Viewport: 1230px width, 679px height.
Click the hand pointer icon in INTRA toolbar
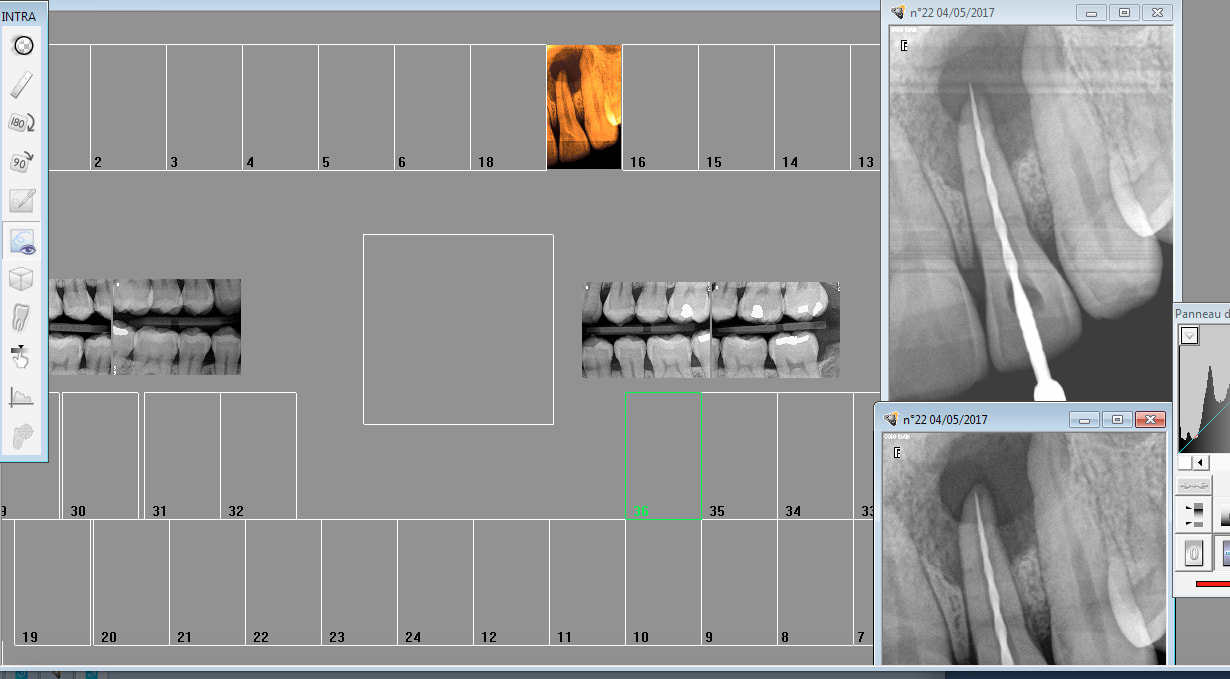[x=23, y=357]
